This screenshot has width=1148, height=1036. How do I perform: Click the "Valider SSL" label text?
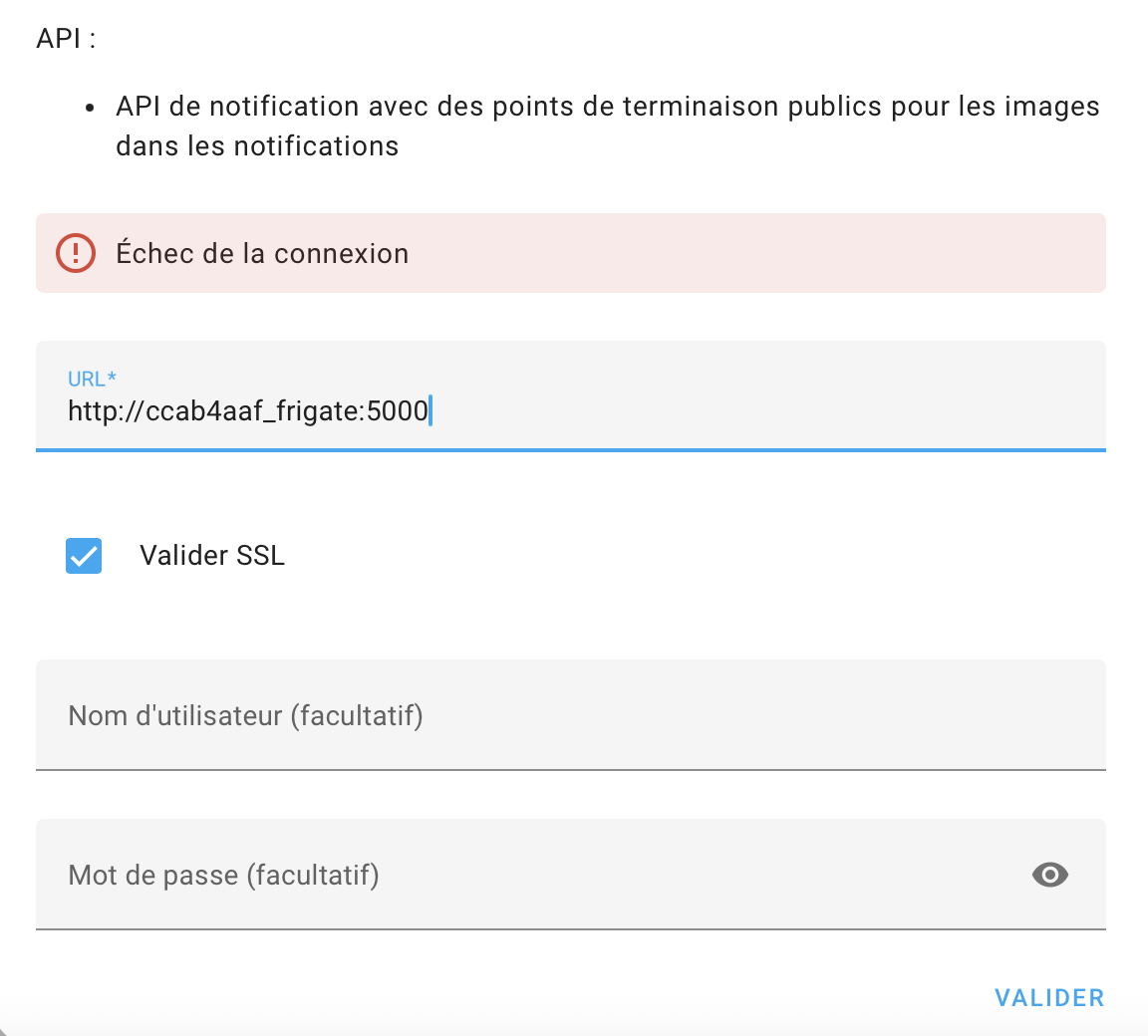click(x=212, y=556)
